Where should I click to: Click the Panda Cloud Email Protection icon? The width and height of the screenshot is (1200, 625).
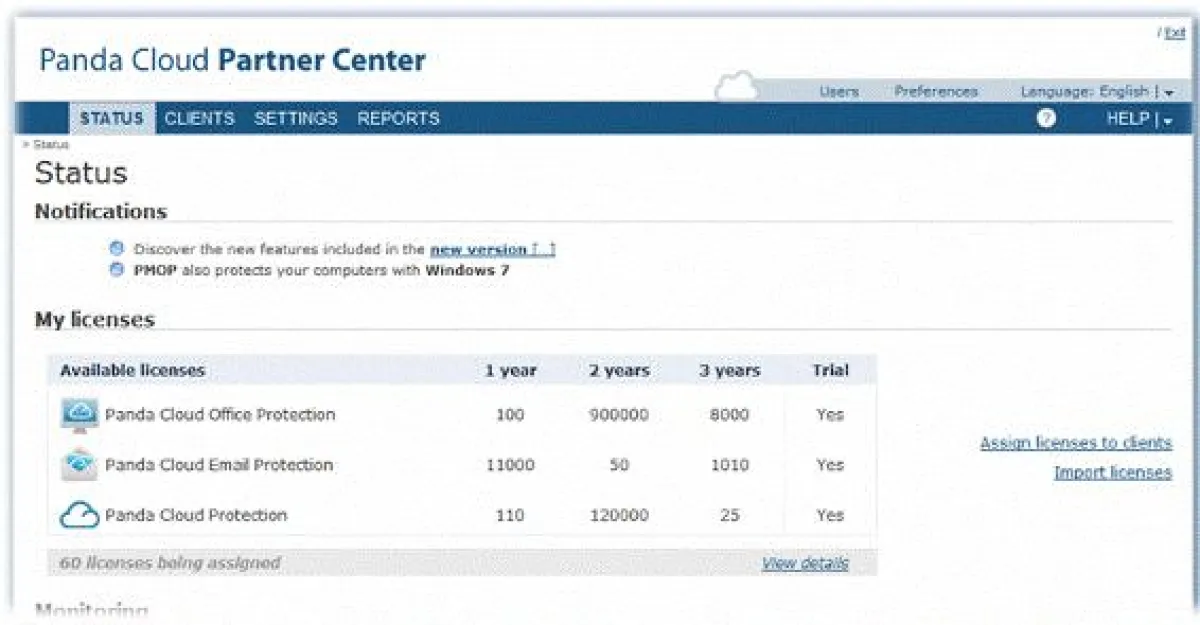(x=80, y=465)
